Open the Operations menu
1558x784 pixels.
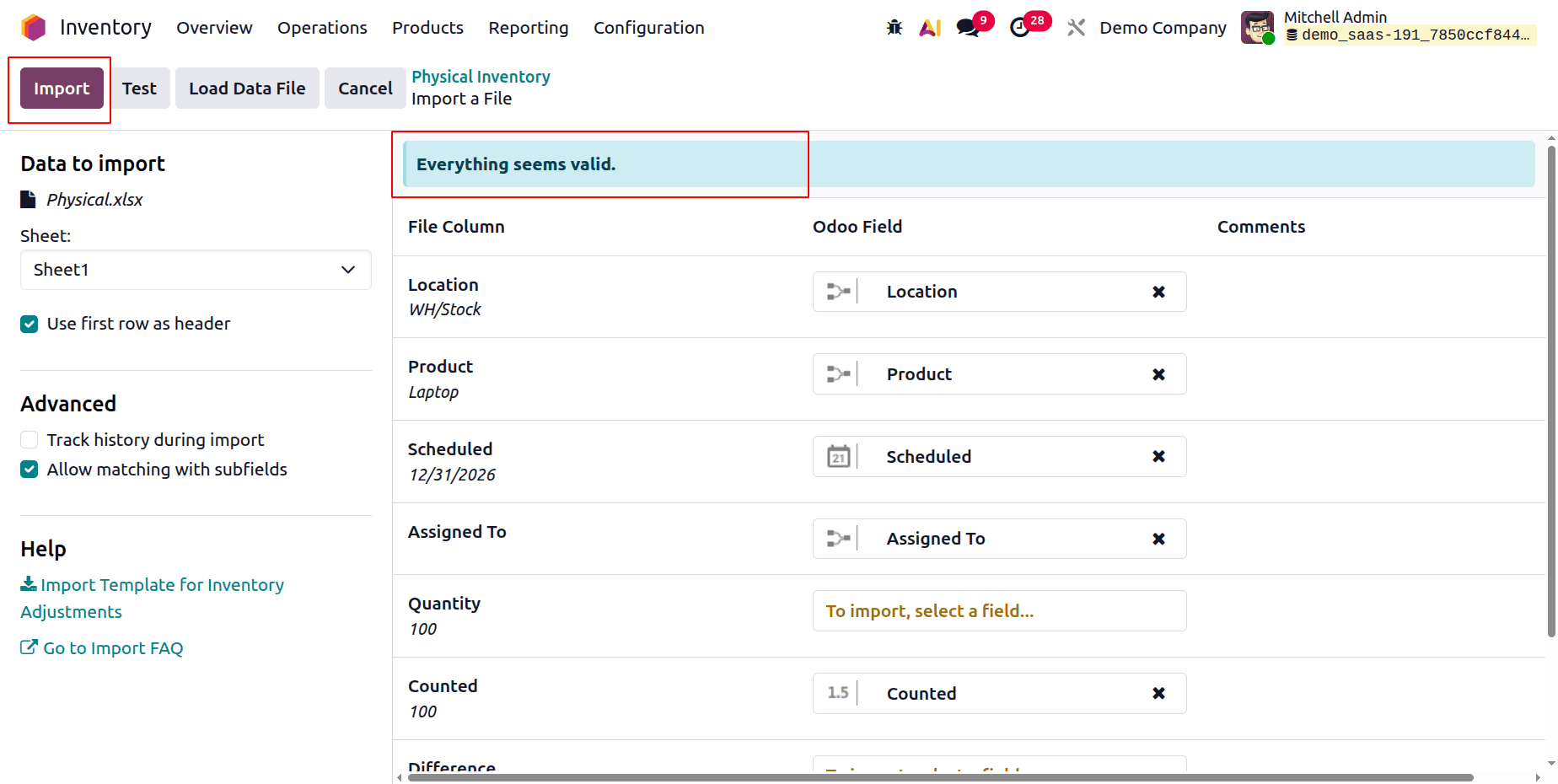(322, 27)
